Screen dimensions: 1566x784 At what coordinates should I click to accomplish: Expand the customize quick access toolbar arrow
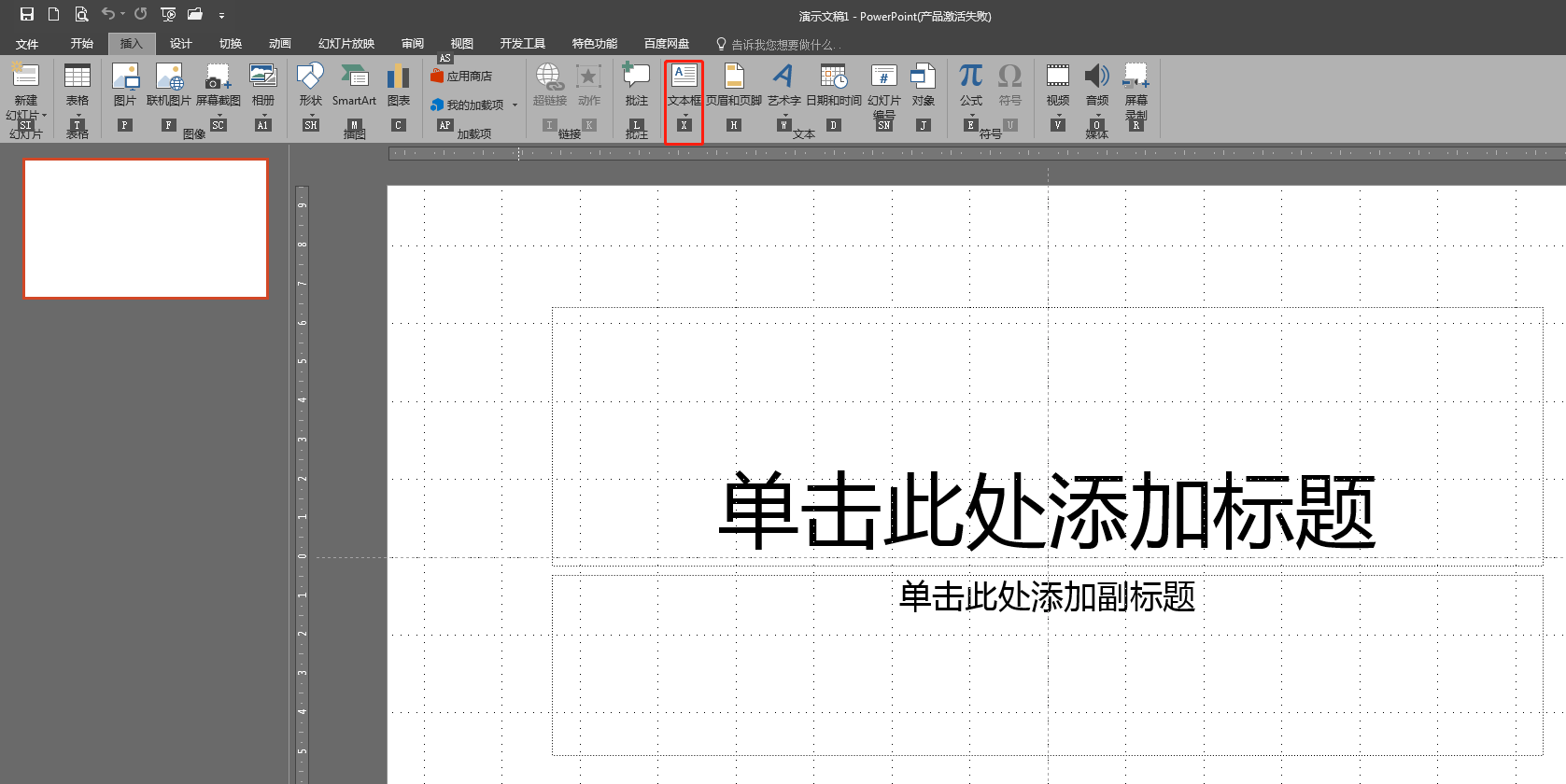(x=221, y=15)
